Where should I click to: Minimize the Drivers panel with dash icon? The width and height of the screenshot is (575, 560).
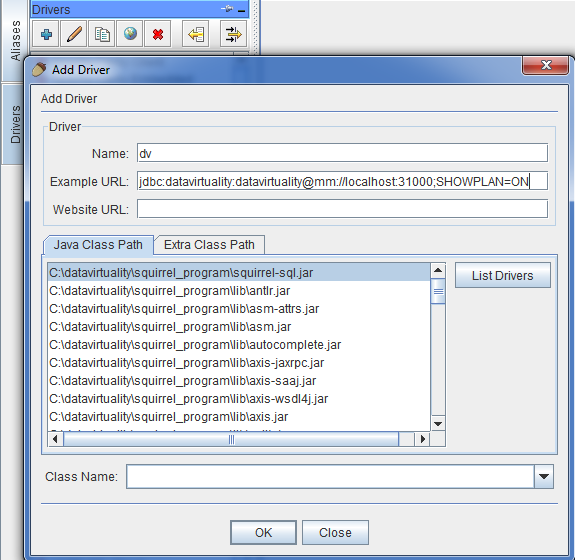pyautogui.click(x=241, y=11)
